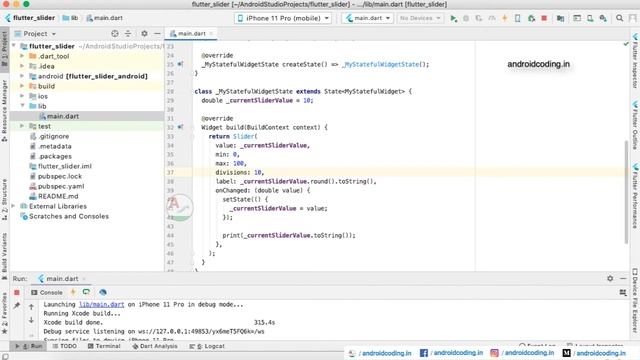This screenshot has width=640, height=360.
Task: Run main.dart with the green Run icon
Action: [453, 18]
